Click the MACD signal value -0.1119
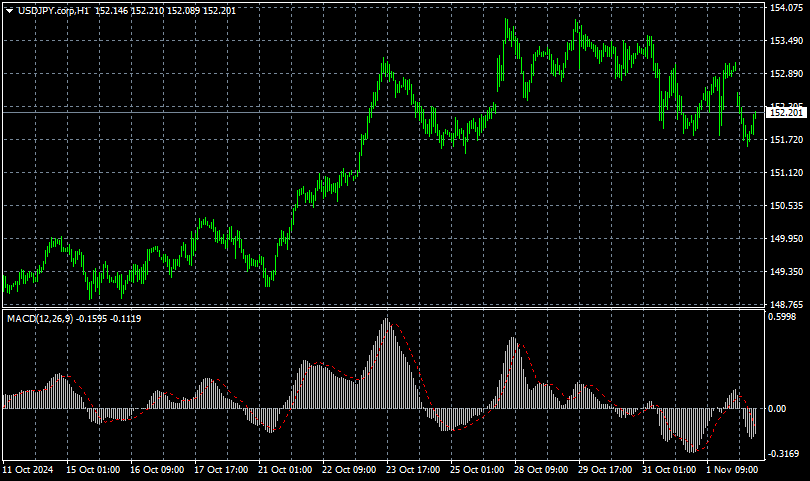Image resolution: width=810 pixels, height=481 pixels. (126, 319)
